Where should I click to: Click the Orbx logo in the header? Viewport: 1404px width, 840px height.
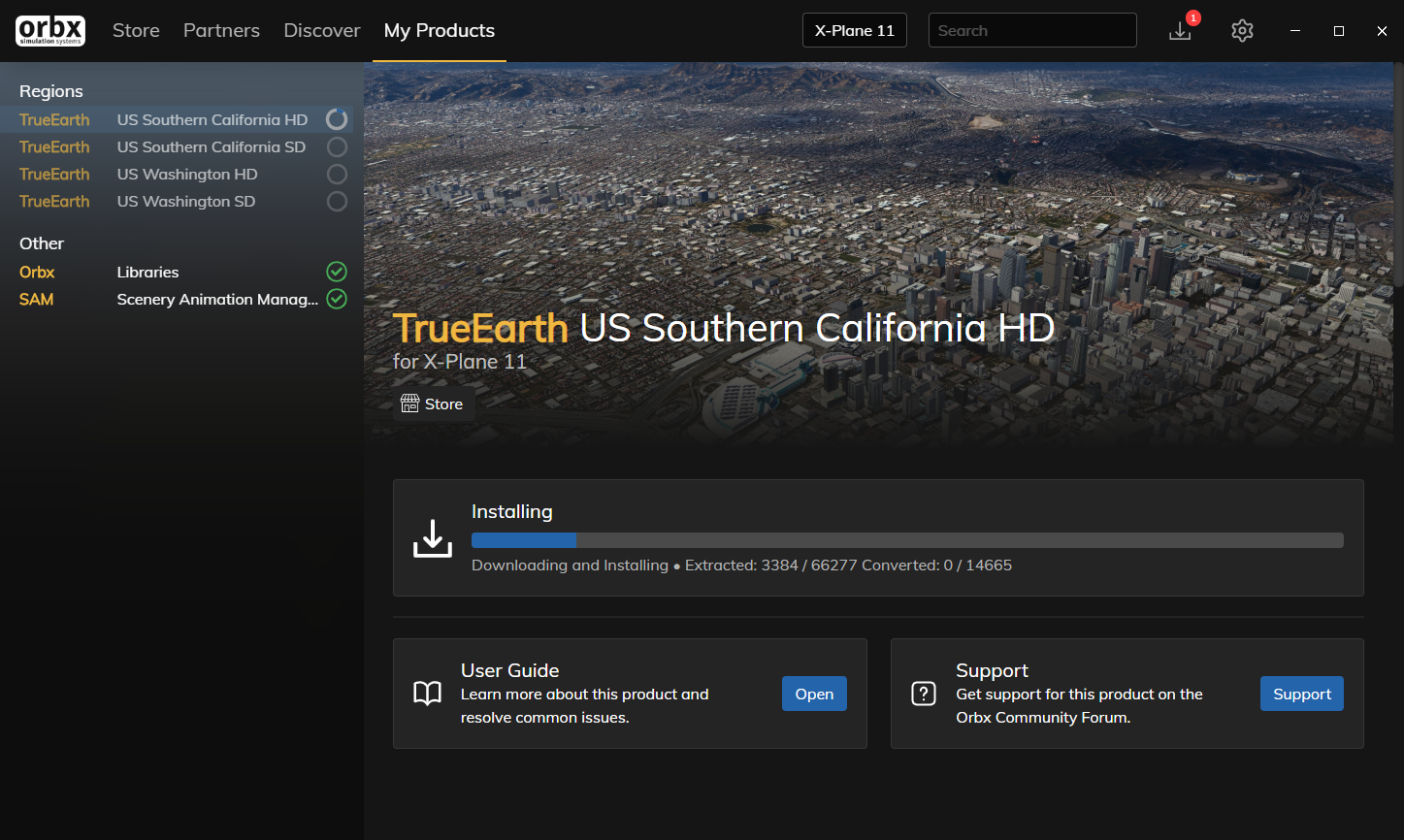50,31
